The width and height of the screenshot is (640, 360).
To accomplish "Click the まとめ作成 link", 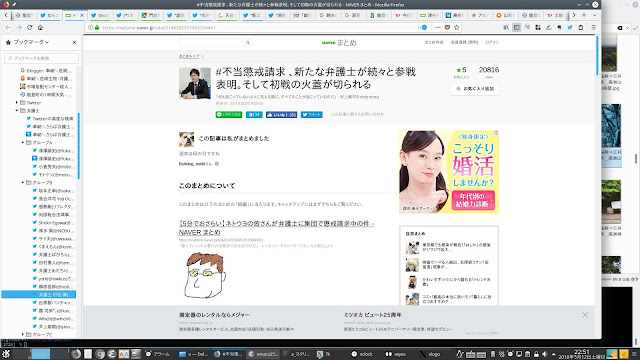I will click(434, 42).
